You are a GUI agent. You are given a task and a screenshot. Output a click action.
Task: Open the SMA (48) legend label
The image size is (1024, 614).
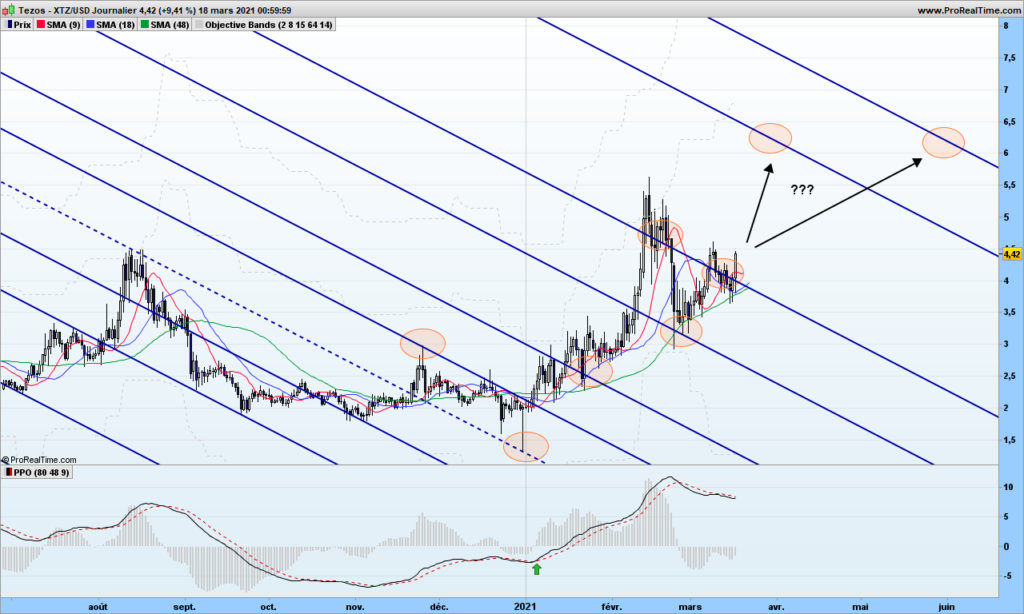click(x=170, y=25)
